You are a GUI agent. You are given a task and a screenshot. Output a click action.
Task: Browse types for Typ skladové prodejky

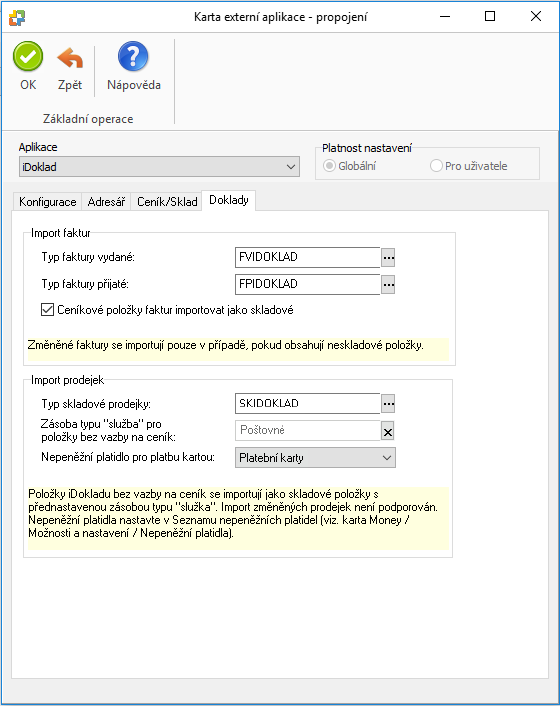point(388,404)
